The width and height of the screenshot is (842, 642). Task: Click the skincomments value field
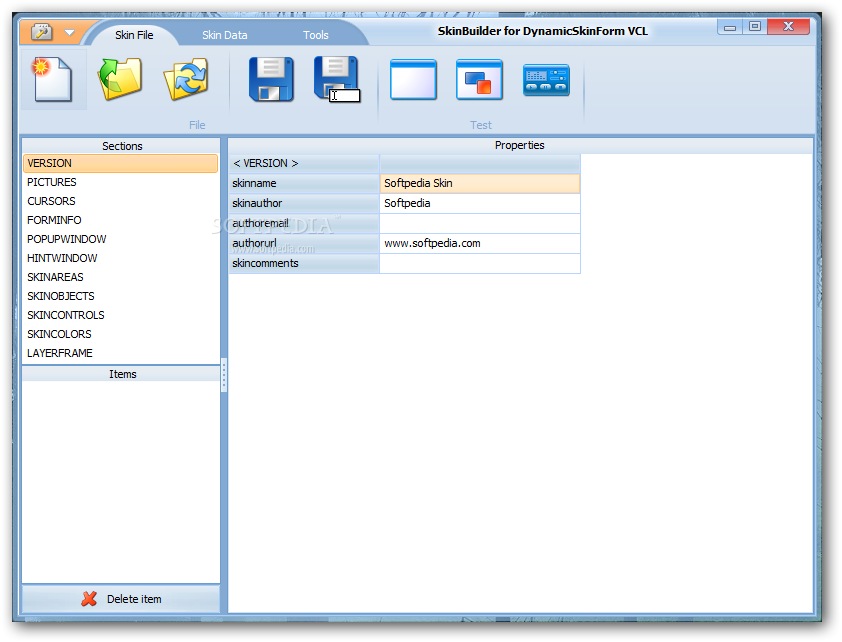480,263
